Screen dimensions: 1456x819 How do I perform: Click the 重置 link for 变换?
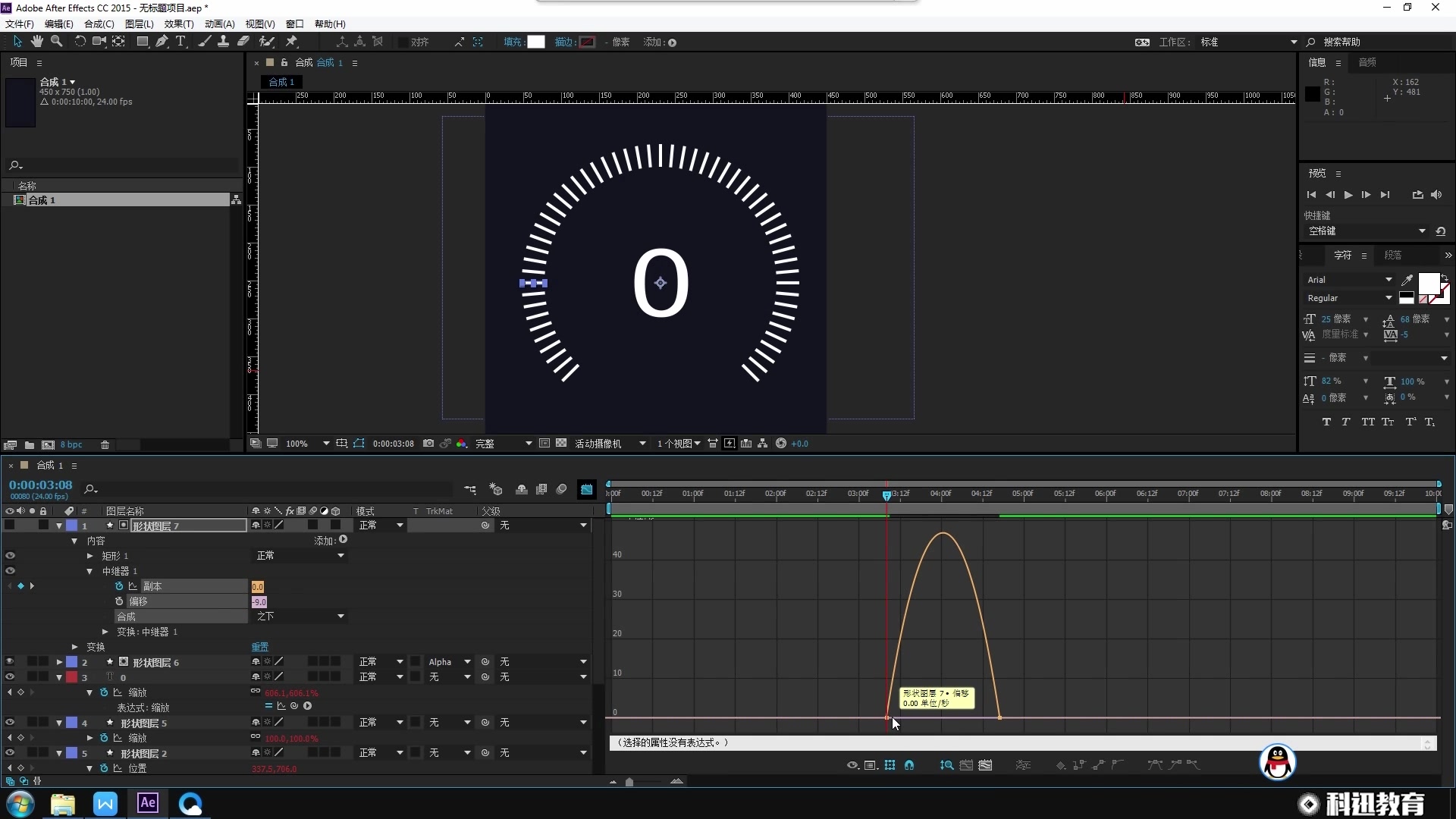[260, 647]
